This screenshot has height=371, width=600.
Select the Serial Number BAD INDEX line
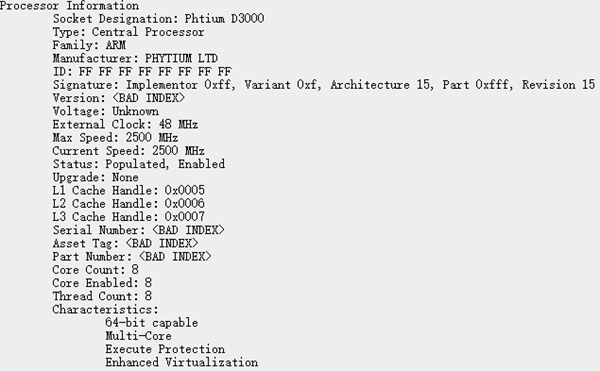(x=139, y=230)
